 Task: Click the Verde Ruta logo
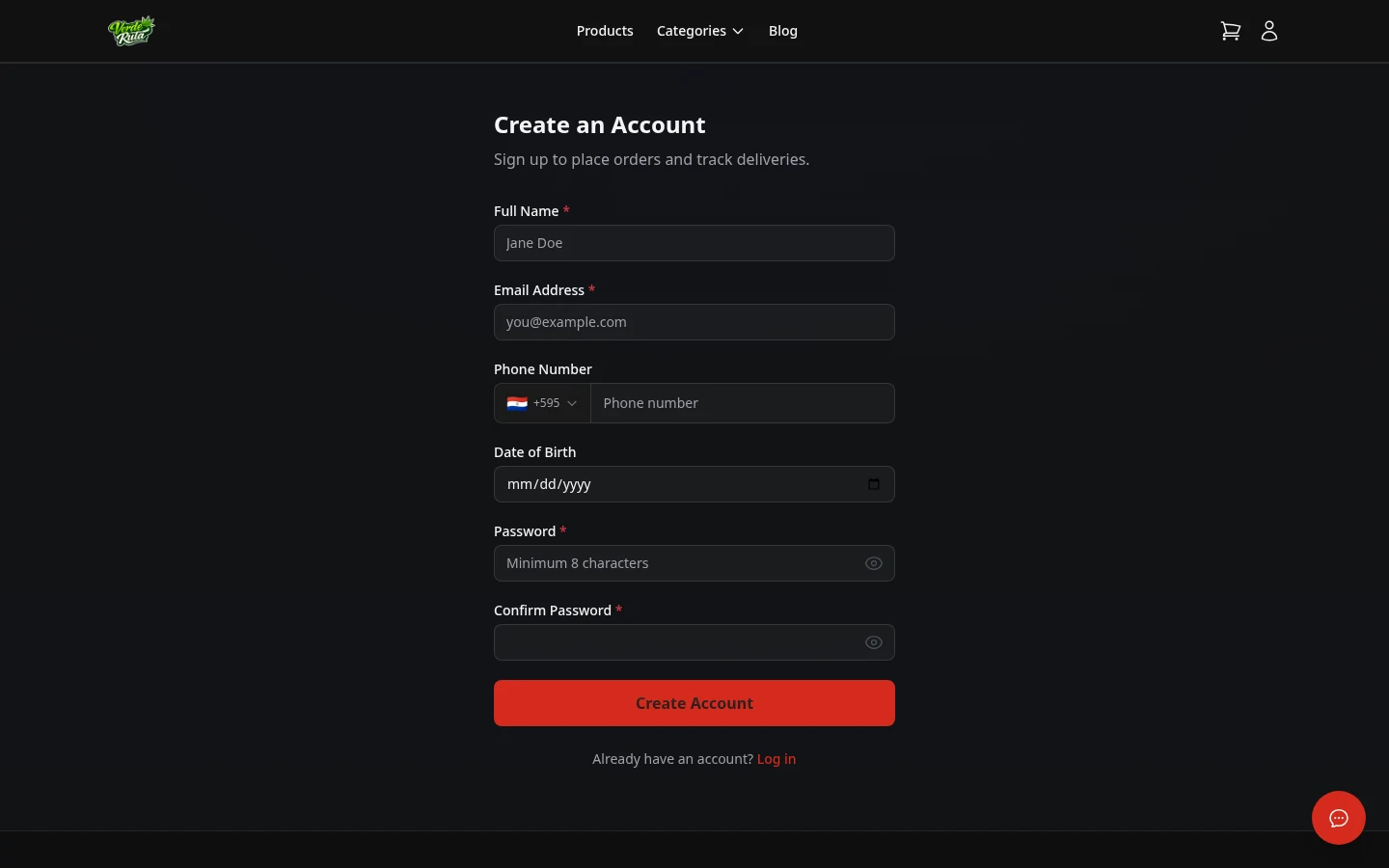[x=131, y=30]
